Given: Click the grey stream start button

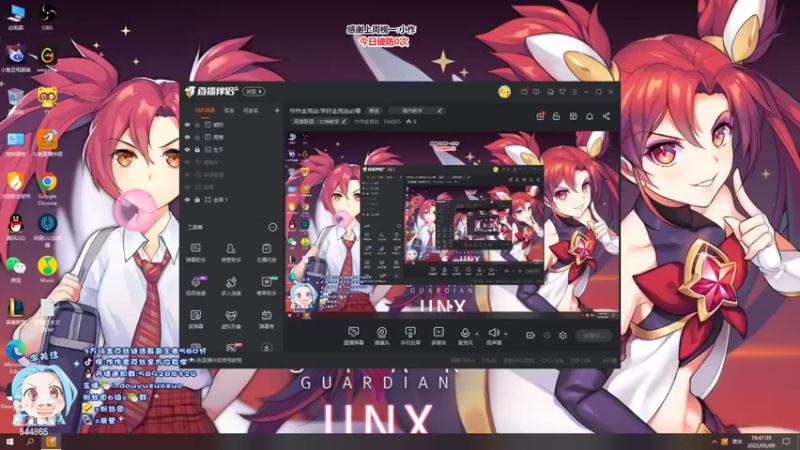Looking at the screenshot, I should coord(593,335).
